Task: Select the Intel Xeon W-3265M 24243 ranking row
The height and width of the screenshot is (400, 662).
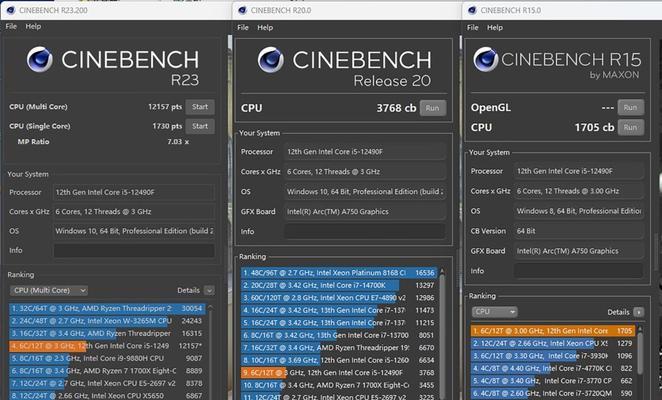Action: pos(107,321)
